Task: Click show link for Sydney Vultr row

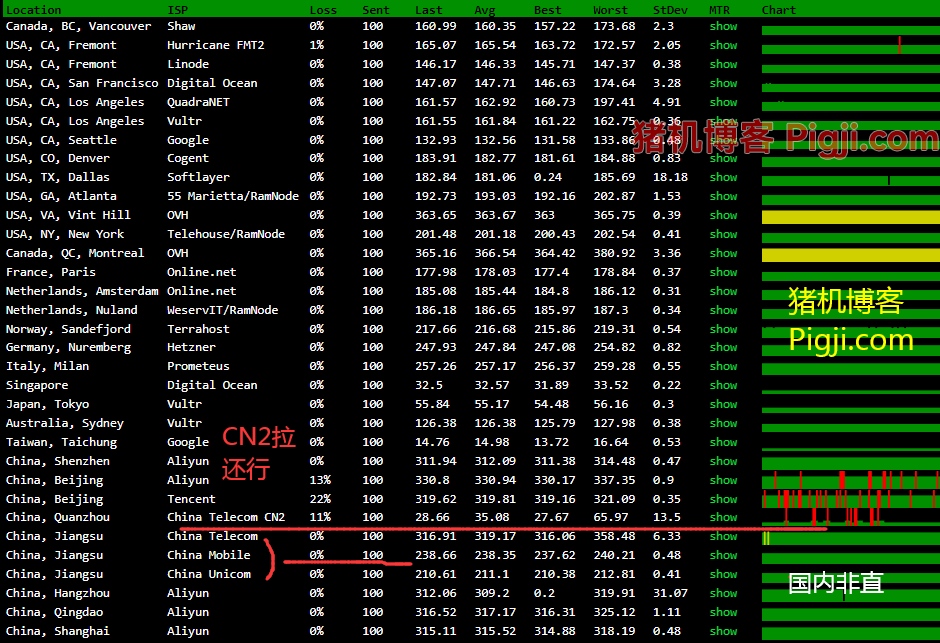Action: pyautogui.click(x=723, y=424)
